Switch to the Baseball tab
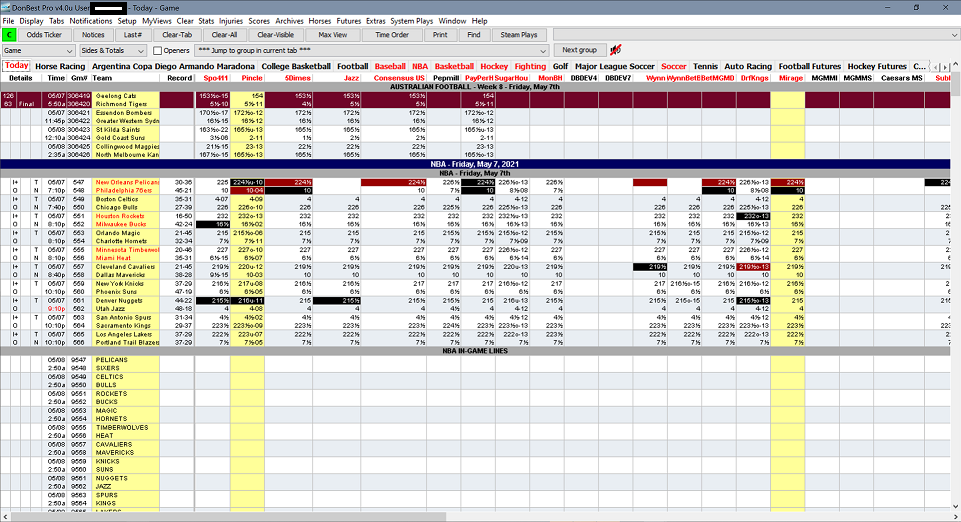This screenshot has height=522, width=961. [390, 66]
